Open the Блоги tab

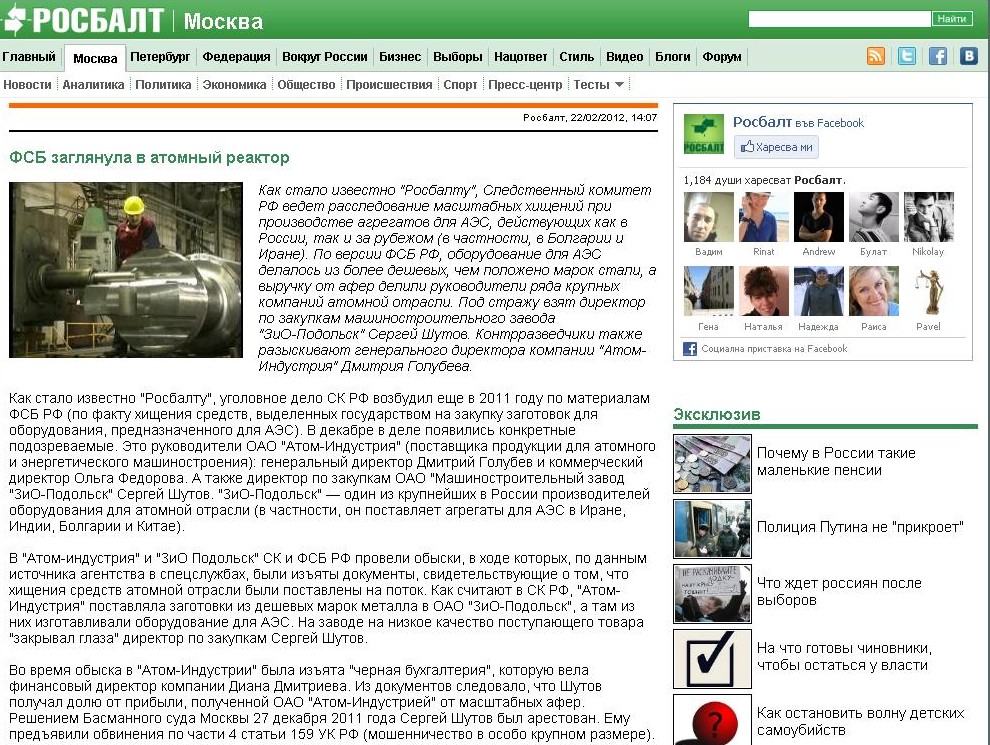point(672,57)
